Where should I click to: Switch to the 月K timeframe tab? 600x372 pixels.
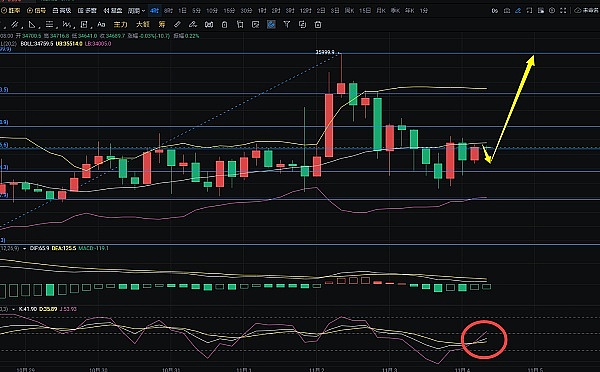coord(381,11)
